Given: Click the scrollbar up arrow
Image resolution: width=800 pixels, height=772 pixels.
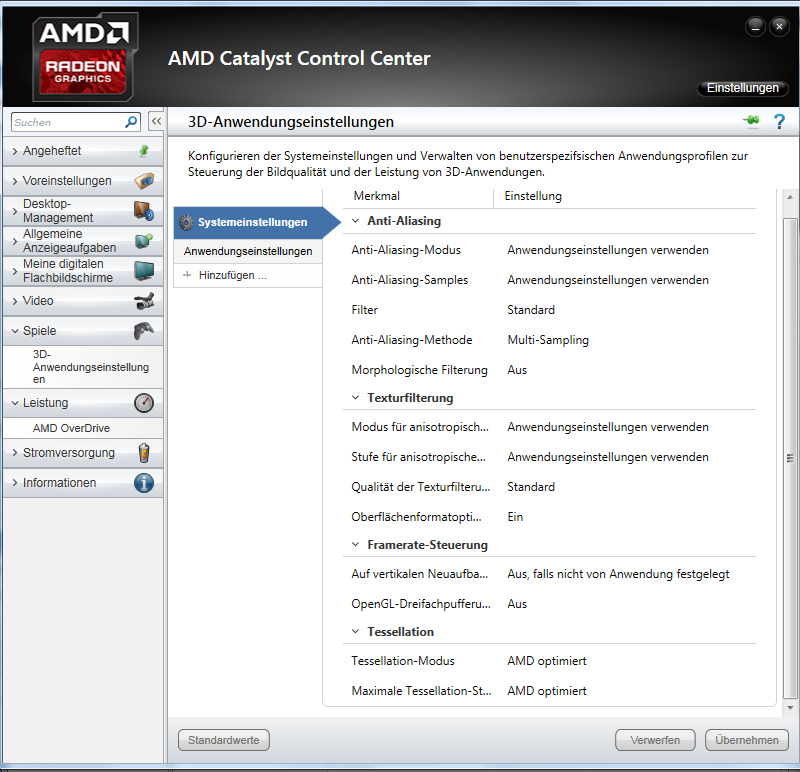Looking at the screenshot, I should [x=790, y=197].
